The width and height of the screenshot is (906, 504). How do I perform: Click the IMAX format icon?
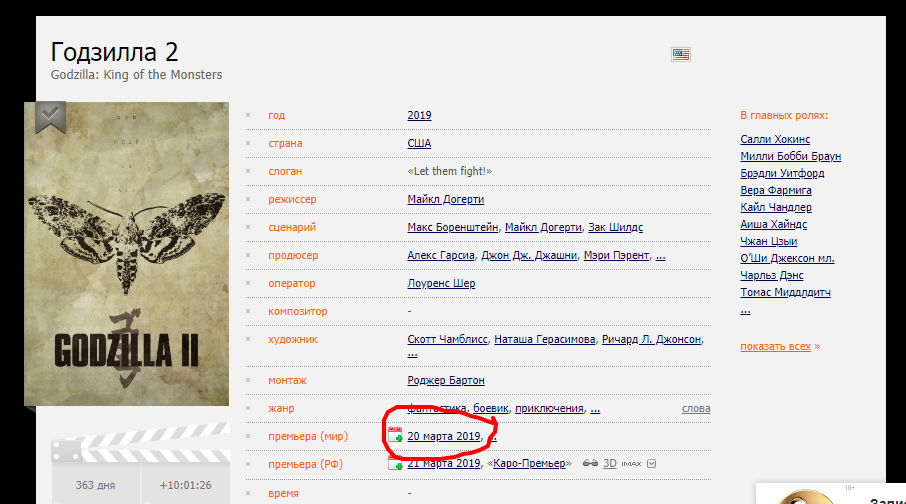pos(632,464)
